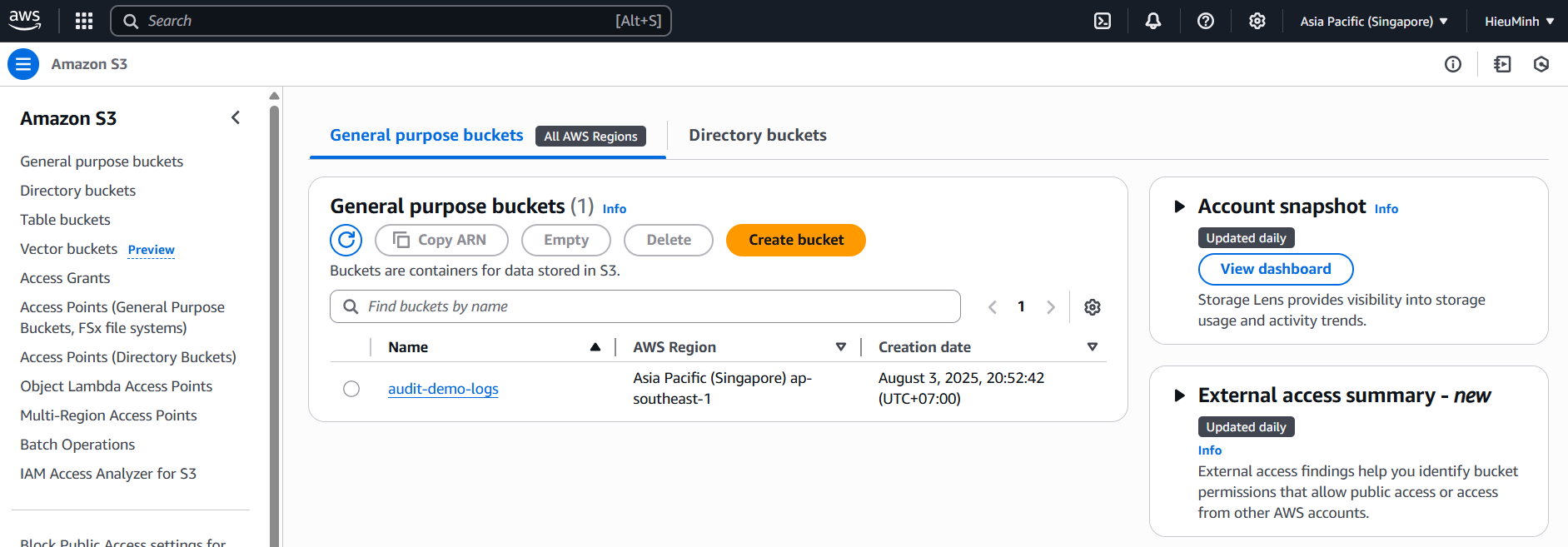Open the info panel icon in the breadcrumb bar
This screenshot has width=1568, height=547.
click(1453, 64)
